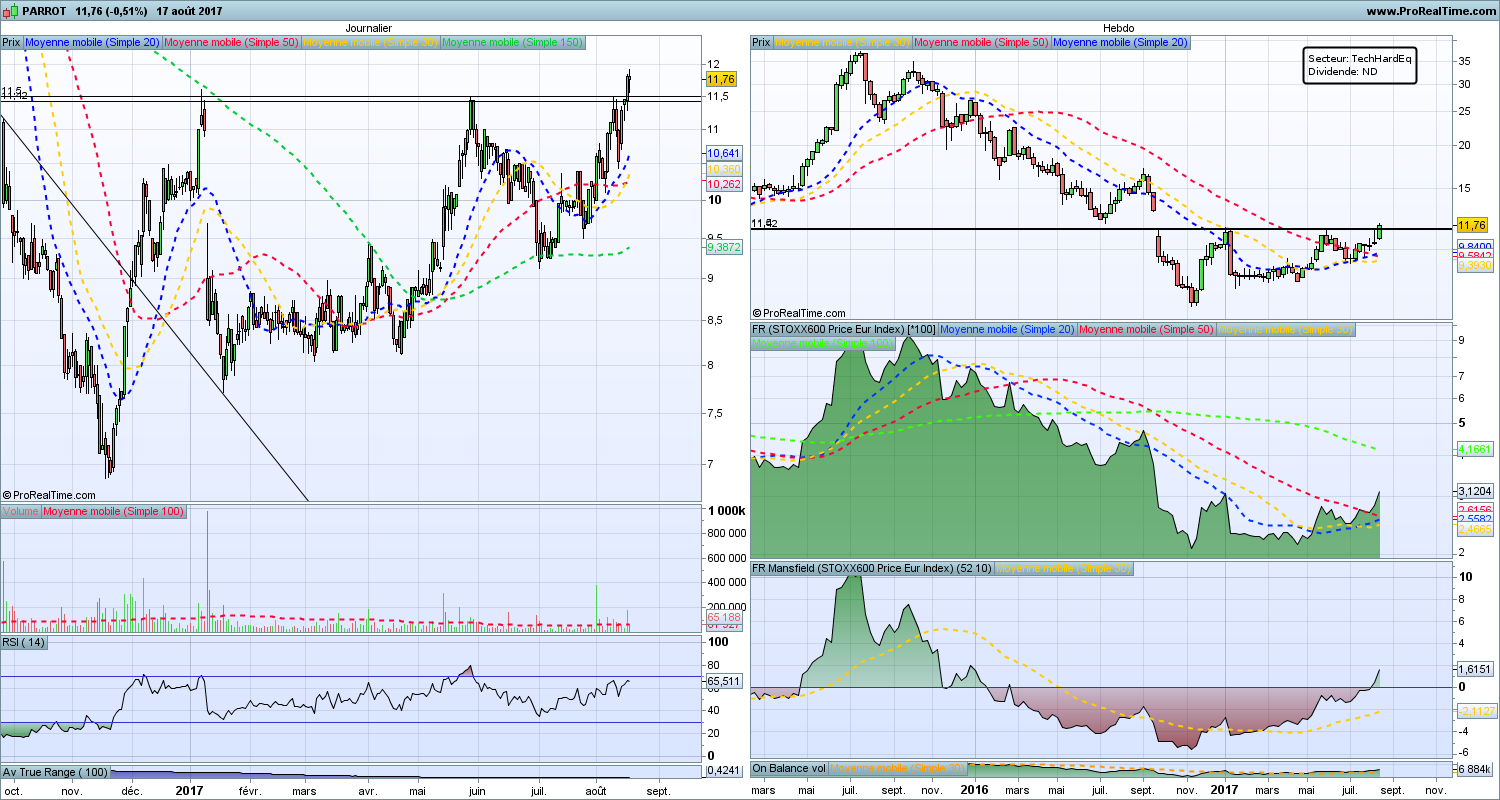
Task: Click the Secteur: TechHardEq text
Action: 1360,59
